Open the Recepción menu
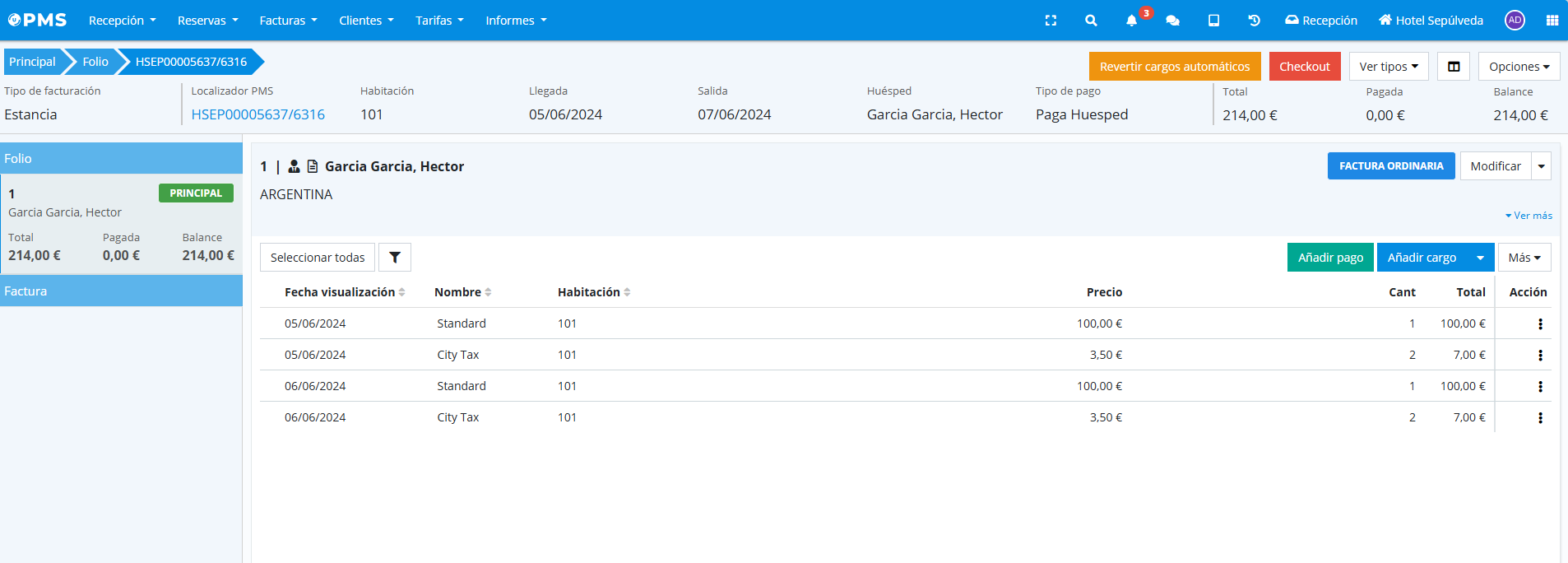The width and height of the screenshot is (1568, 563). tap(123, 21)
